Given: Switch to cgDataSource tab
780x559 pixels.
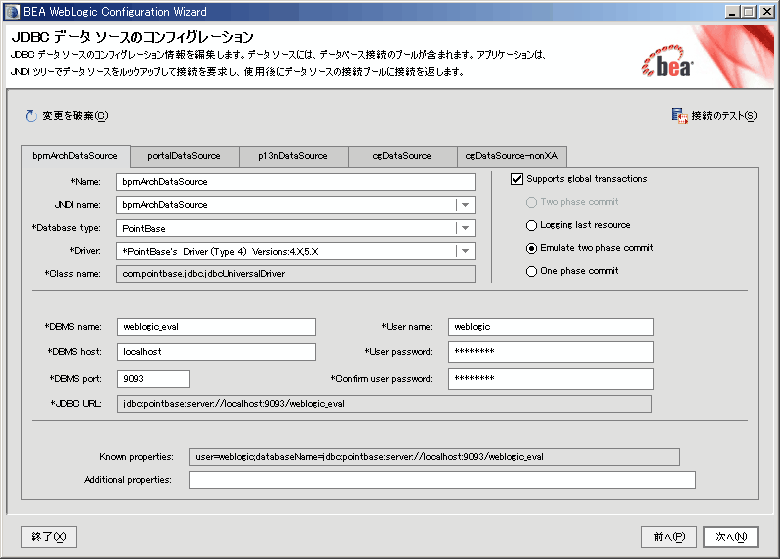Looking at the screenshot, I should (402, 156).
